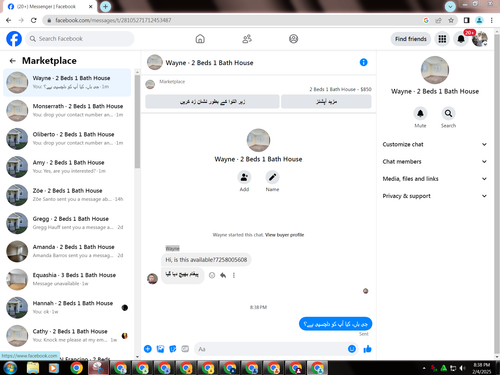The width and height of the screenshot is (500, 375).
Task: Expand Chat members section
Action: pos(435,162)
